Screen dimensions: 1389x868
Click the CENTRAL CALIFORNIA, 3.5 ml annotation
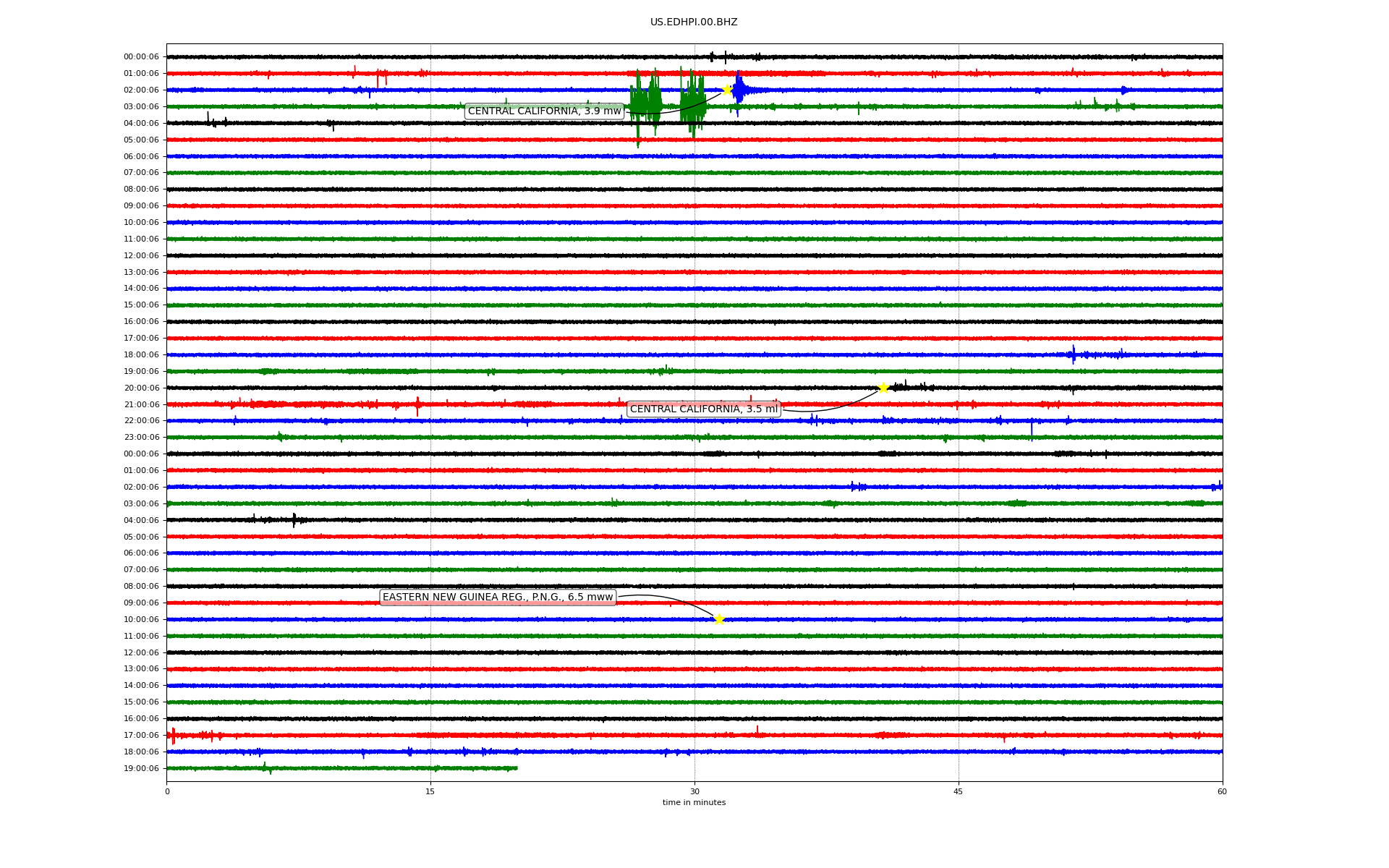703,409
